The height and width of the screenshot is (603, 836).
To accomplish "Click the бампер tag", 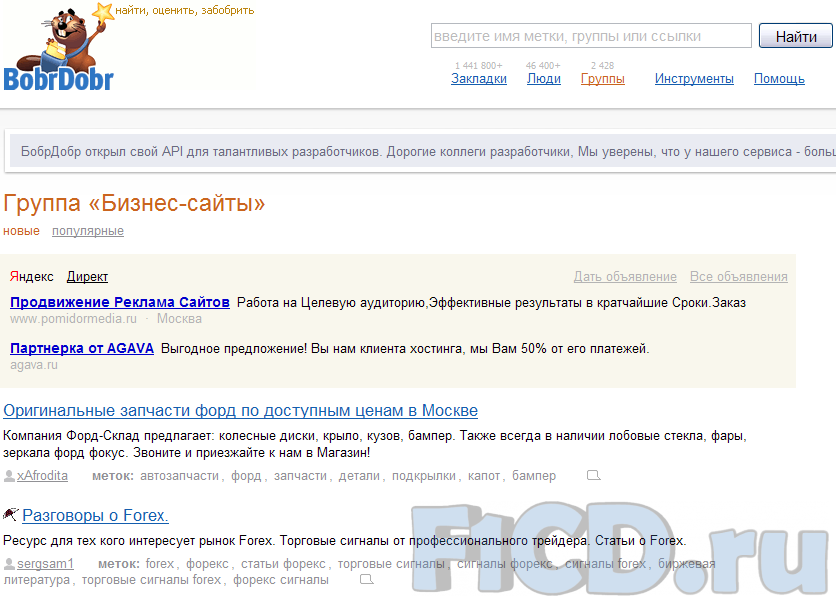I will tap(534, 476).
